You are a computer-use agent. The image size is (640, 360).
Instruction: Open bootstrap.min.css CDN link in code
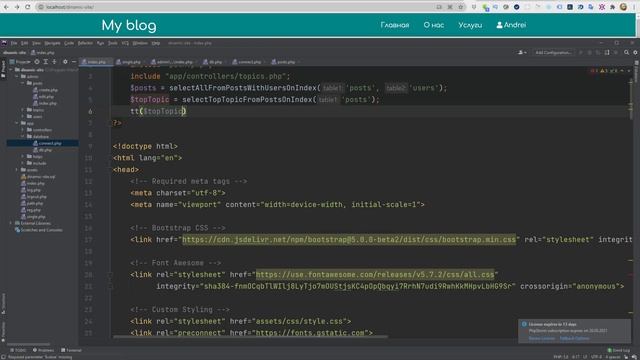point(349,240)
